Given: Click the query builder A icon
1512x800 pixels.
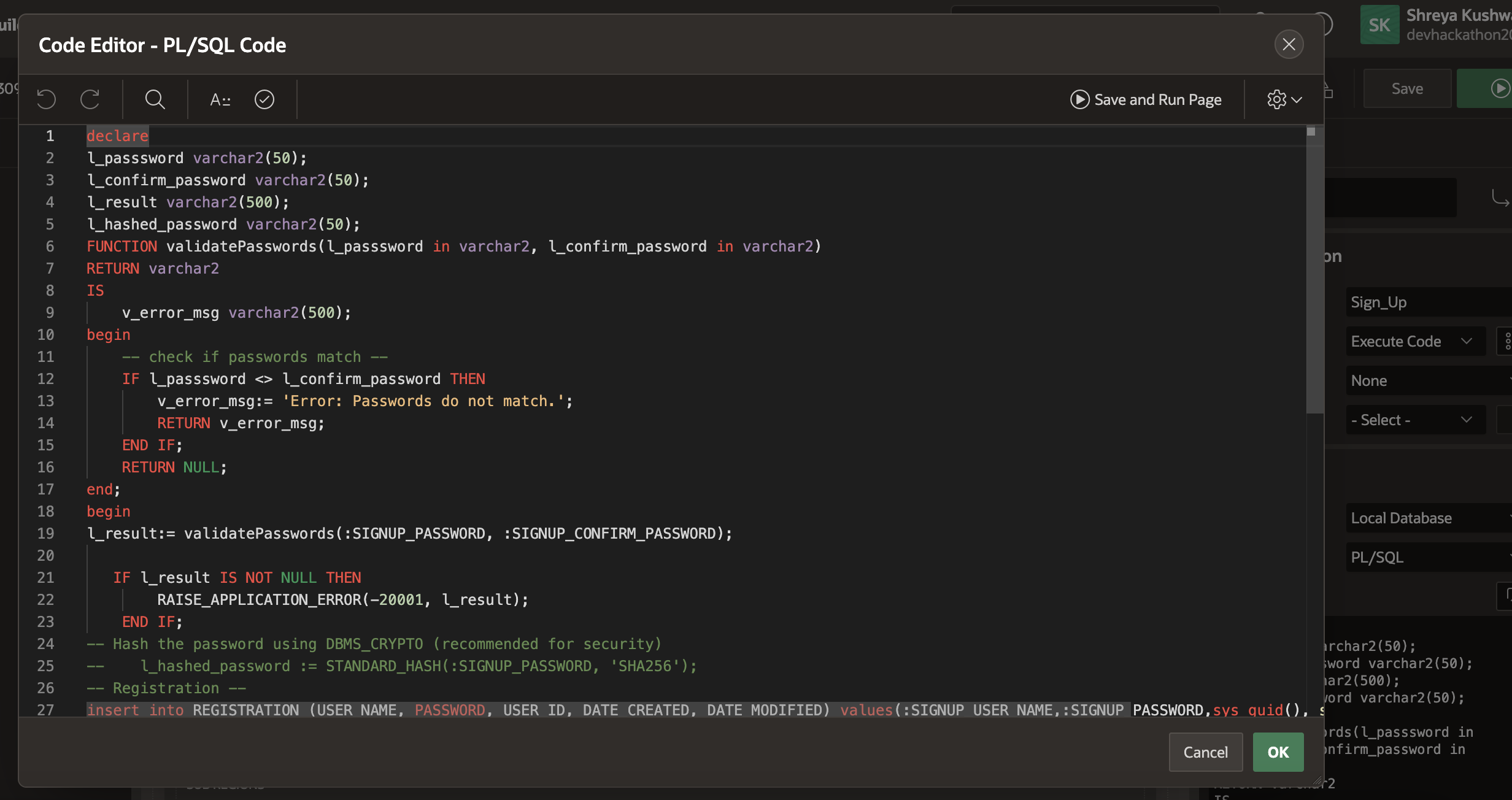Looking at the screenshot, I should pyautogui.click(x=220, y=99).
